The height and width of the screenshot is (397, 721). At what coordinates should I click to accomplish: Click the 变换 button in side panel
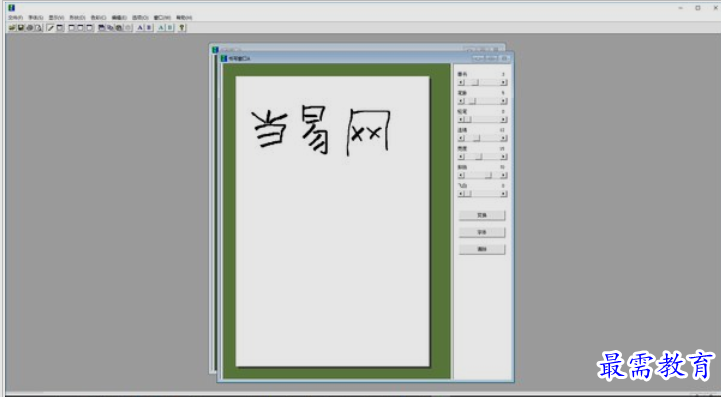(481, 215)
